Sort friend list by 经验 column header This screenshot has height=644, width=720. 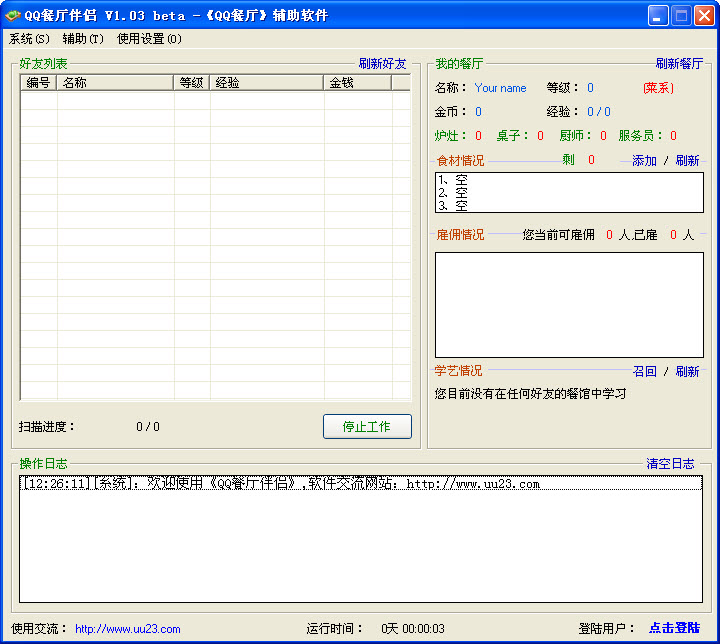click(x=266, y=83)
